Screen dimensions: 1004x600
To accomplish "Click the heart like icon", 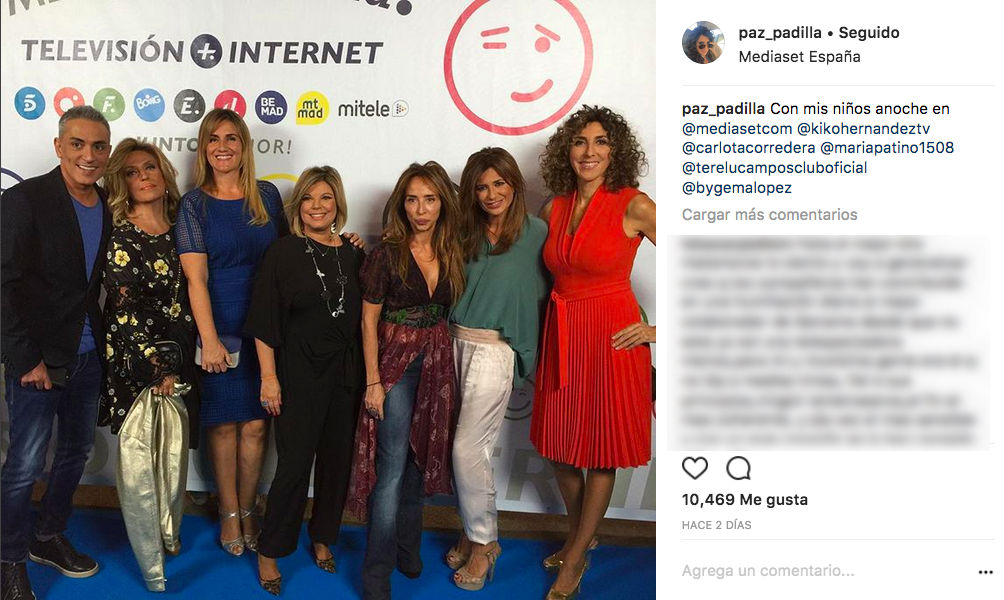I will point(695,469).
